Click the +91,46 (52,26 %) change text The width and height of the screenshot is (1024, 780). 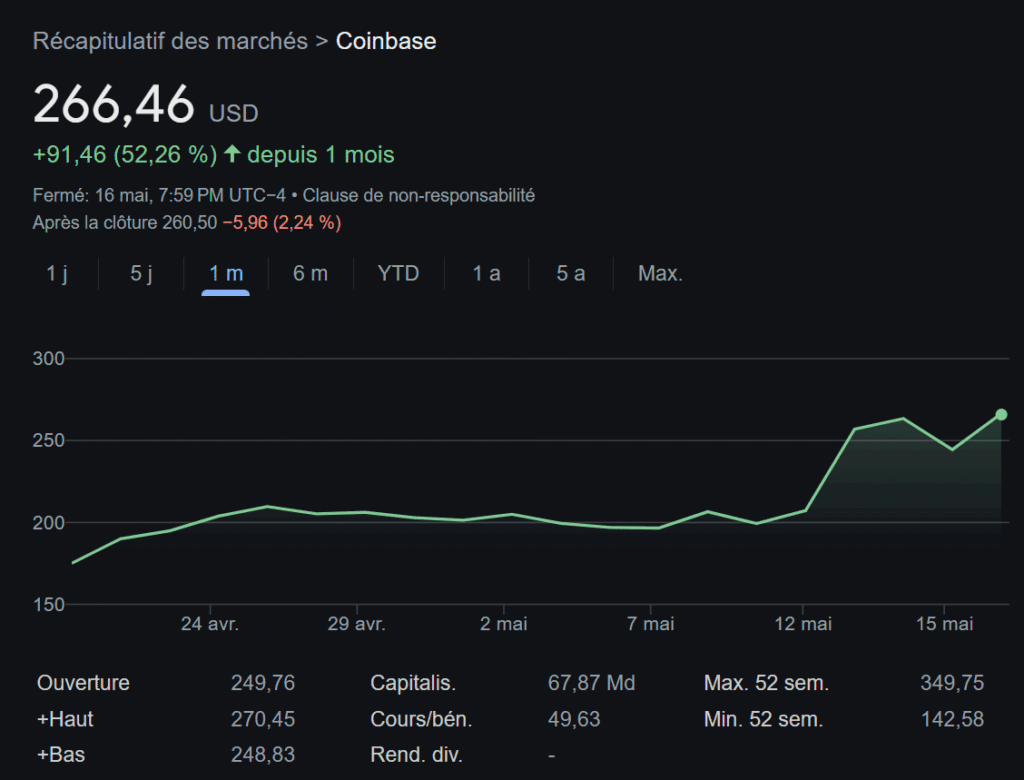point(125,155)
